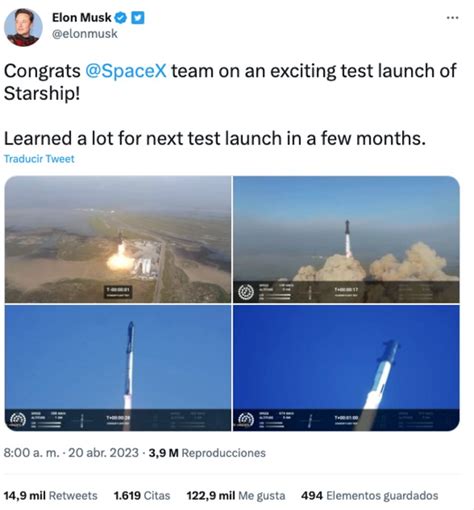The width and height of the screenshot is (474, 510).
Task: Click the 20 abr. 2023 date
Action: click(103, 453)
